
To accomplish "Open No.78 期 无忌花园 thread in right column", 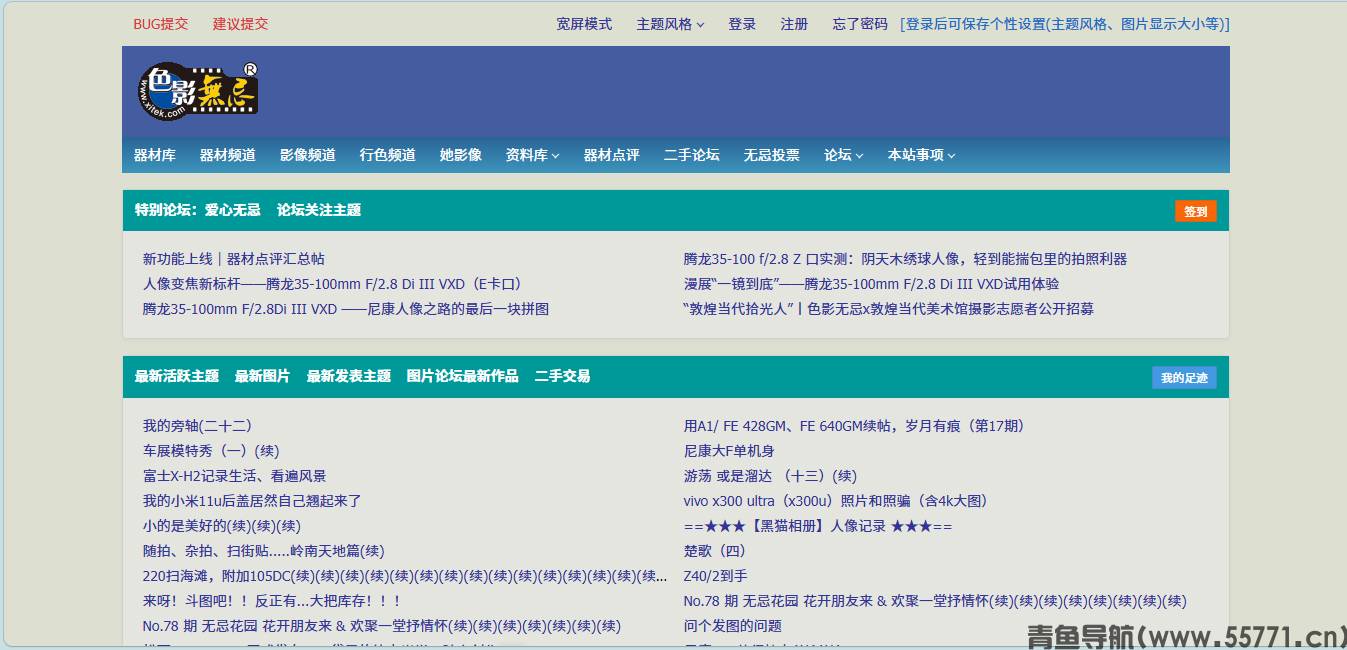I will (836, 601).
